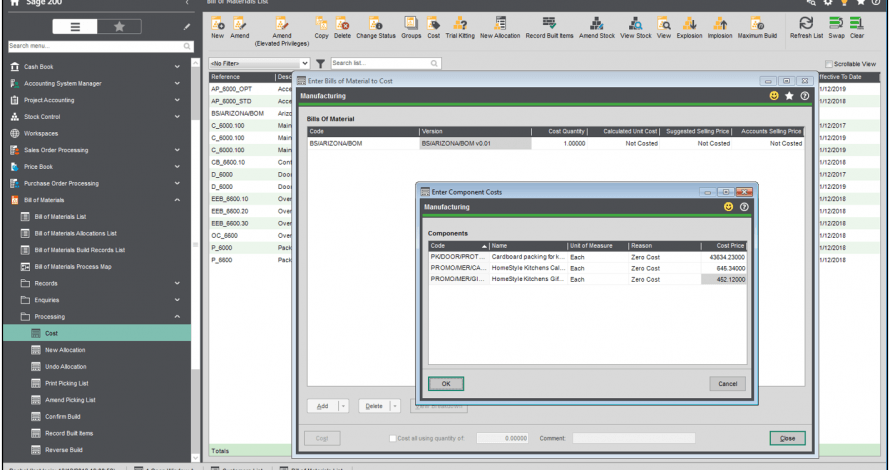Screen dimensions: 890x470
Task: Click the Amend toolbar icon
Action: [x=240, y=28]
